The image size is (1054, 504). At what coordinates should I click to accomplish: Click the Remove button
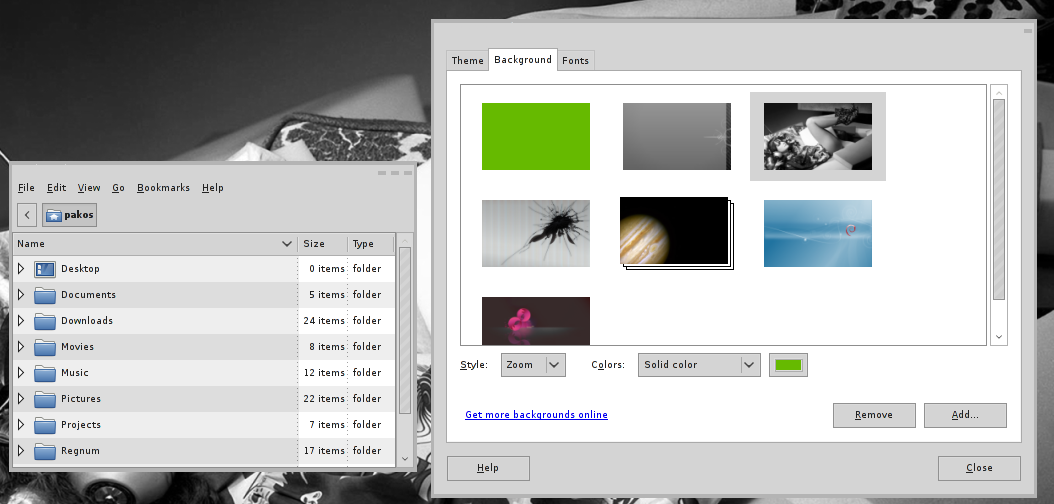(x=874, y=415)
